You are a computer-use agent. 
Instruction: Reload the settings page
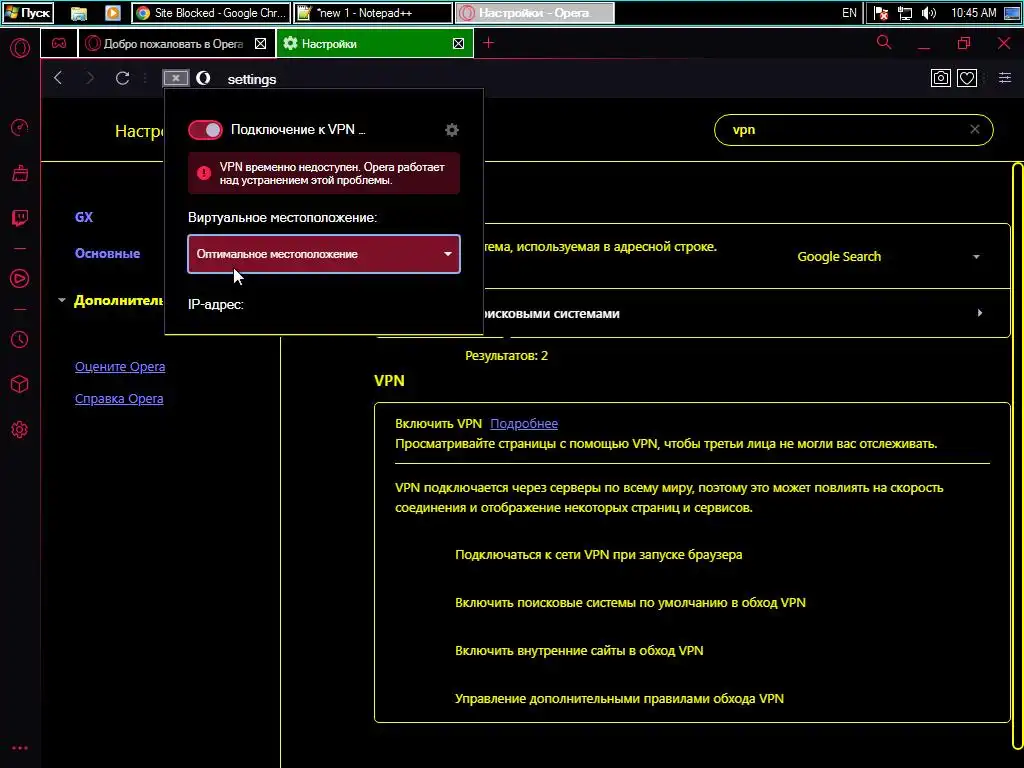click(x=122, y=78)
